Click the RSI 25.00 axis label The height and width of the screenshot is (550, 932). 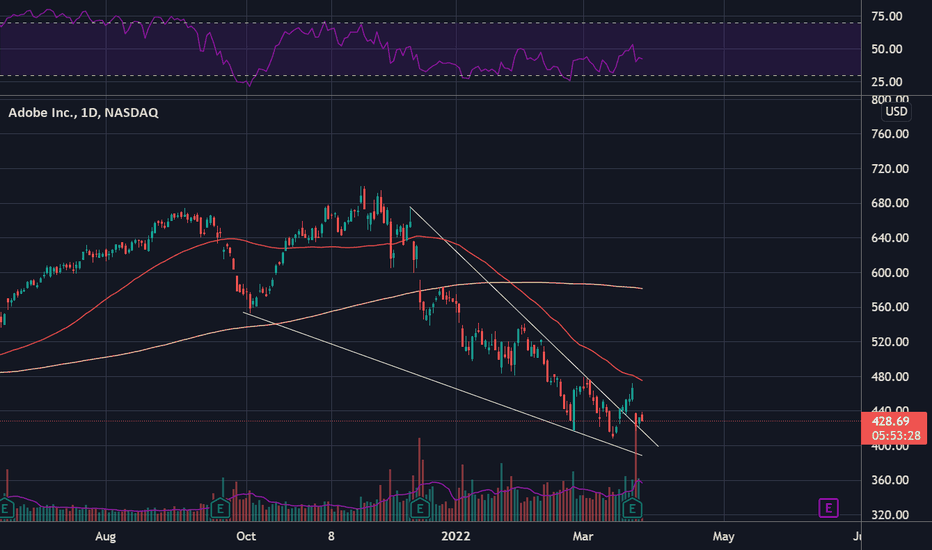point(887,82)
